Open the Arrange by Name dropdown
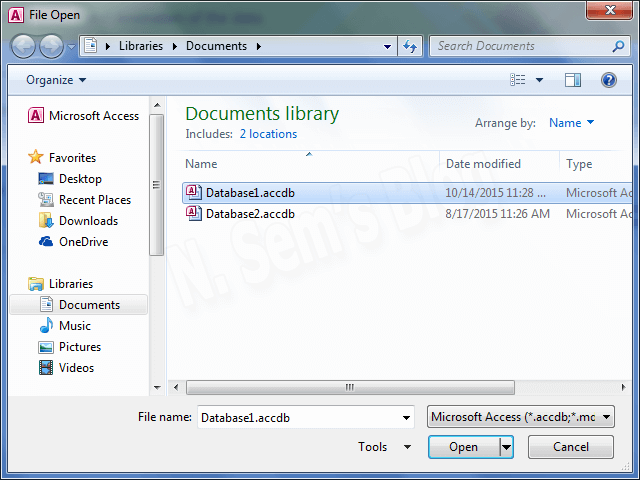 coord(571,122)
